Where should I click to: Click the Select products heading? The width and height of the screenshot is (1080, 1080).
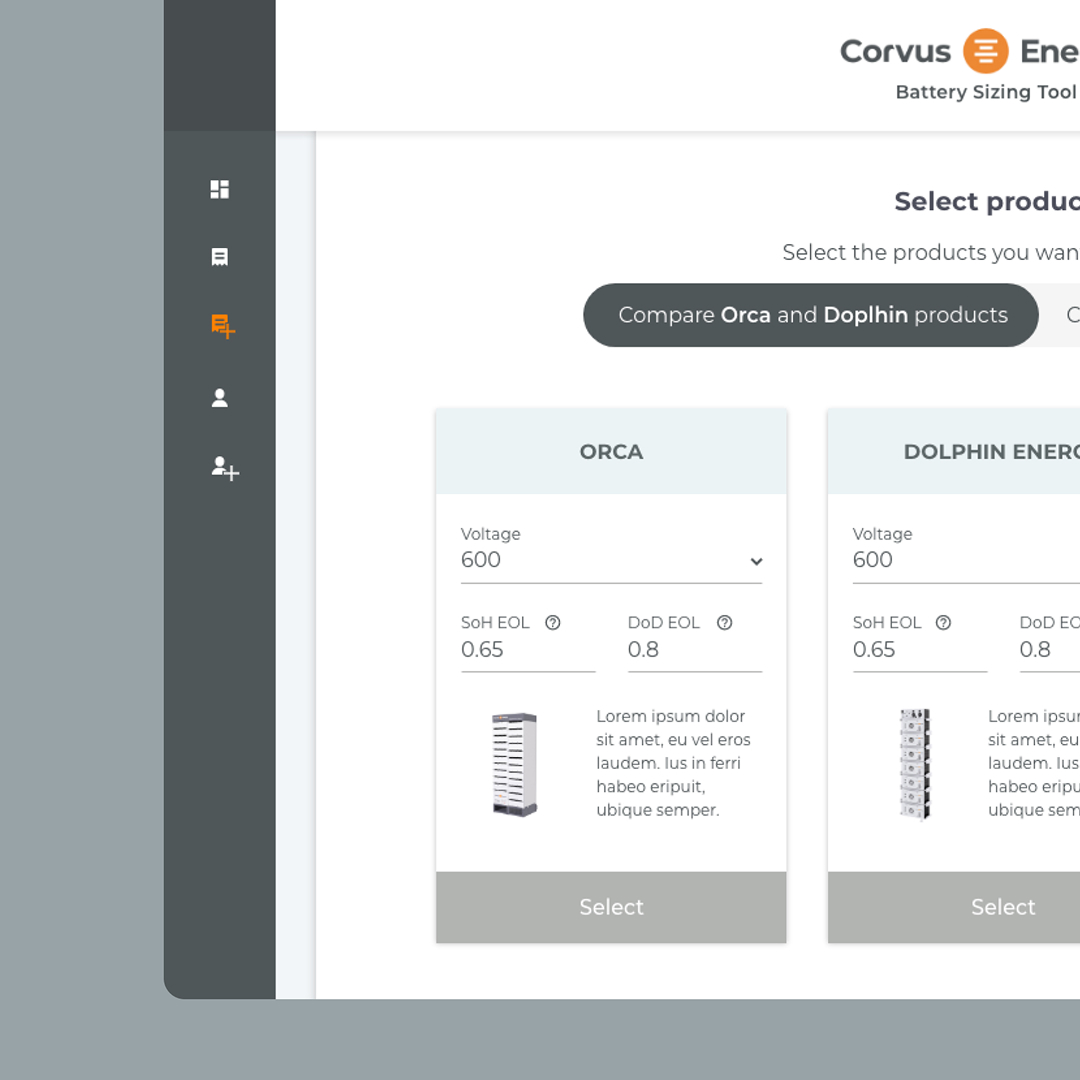coord(986,201)
